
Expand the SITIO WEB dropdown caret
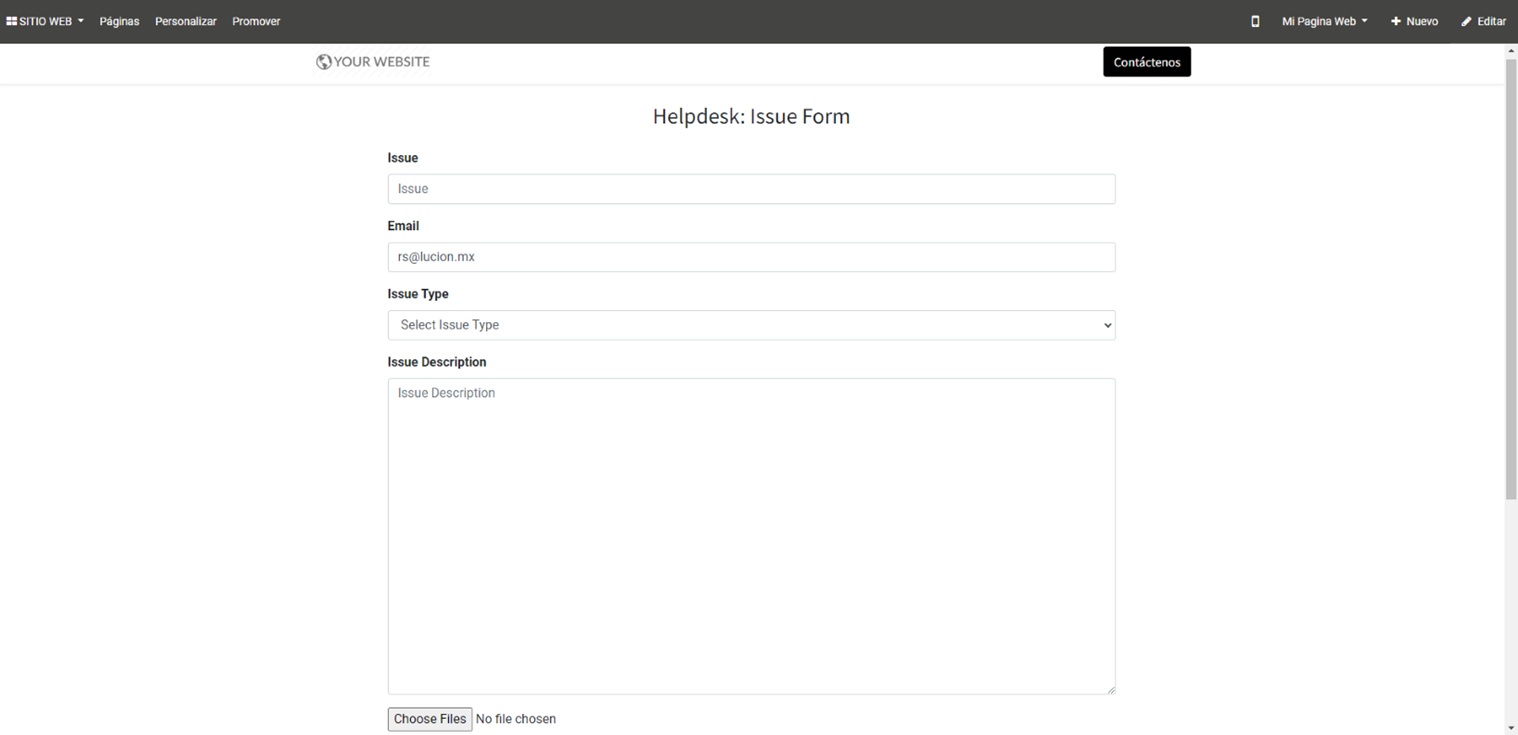click(81, 21)
